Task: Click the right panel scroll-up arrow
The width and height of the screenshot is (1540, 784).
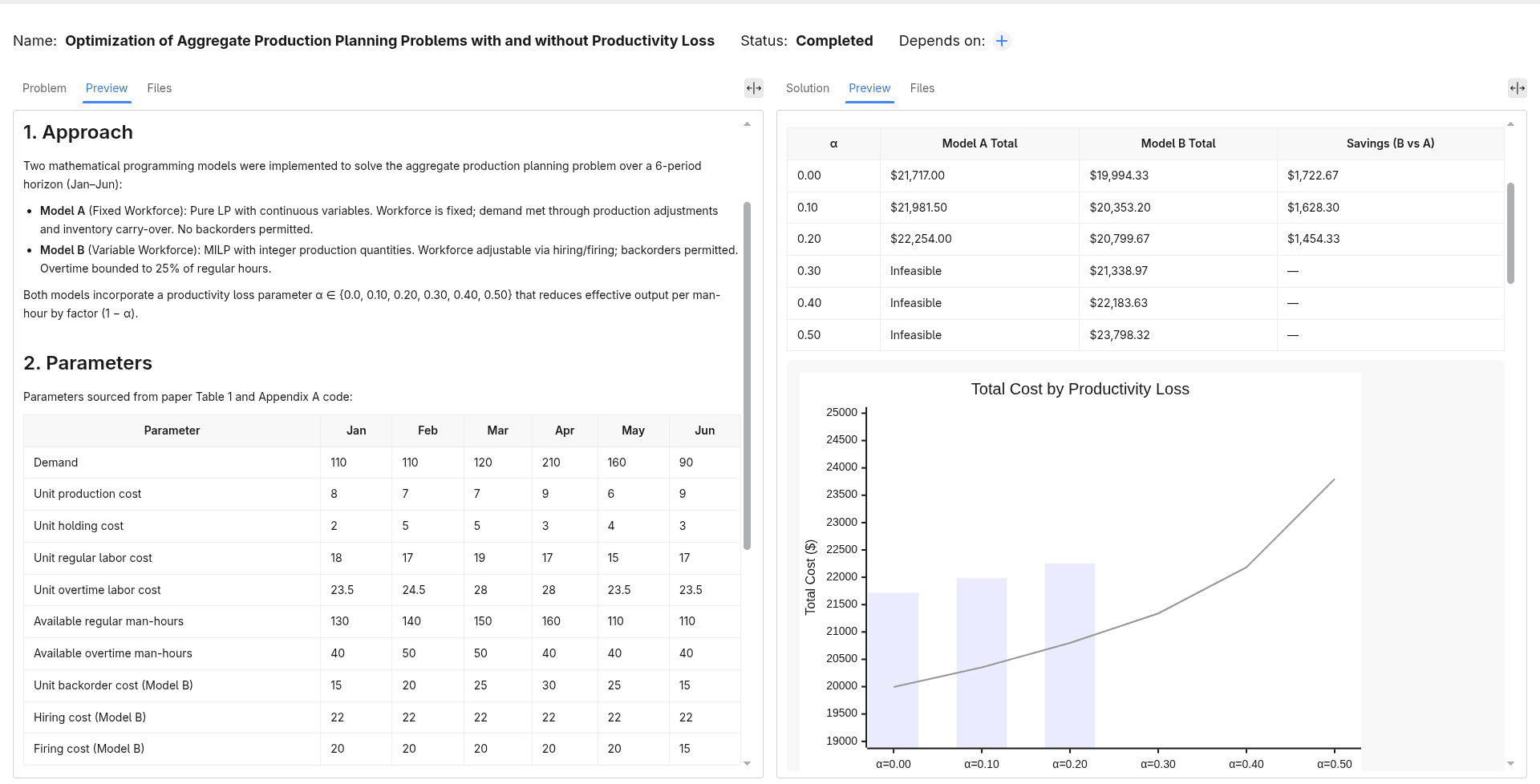Action: point(1510,124)
